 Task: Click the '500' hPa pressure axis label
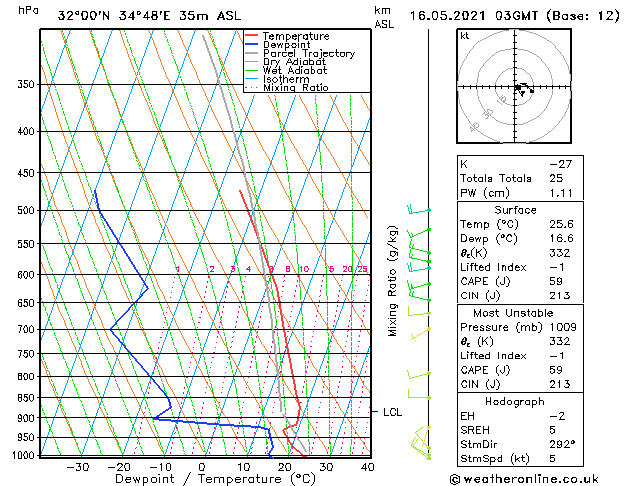[x=26, y=211]
